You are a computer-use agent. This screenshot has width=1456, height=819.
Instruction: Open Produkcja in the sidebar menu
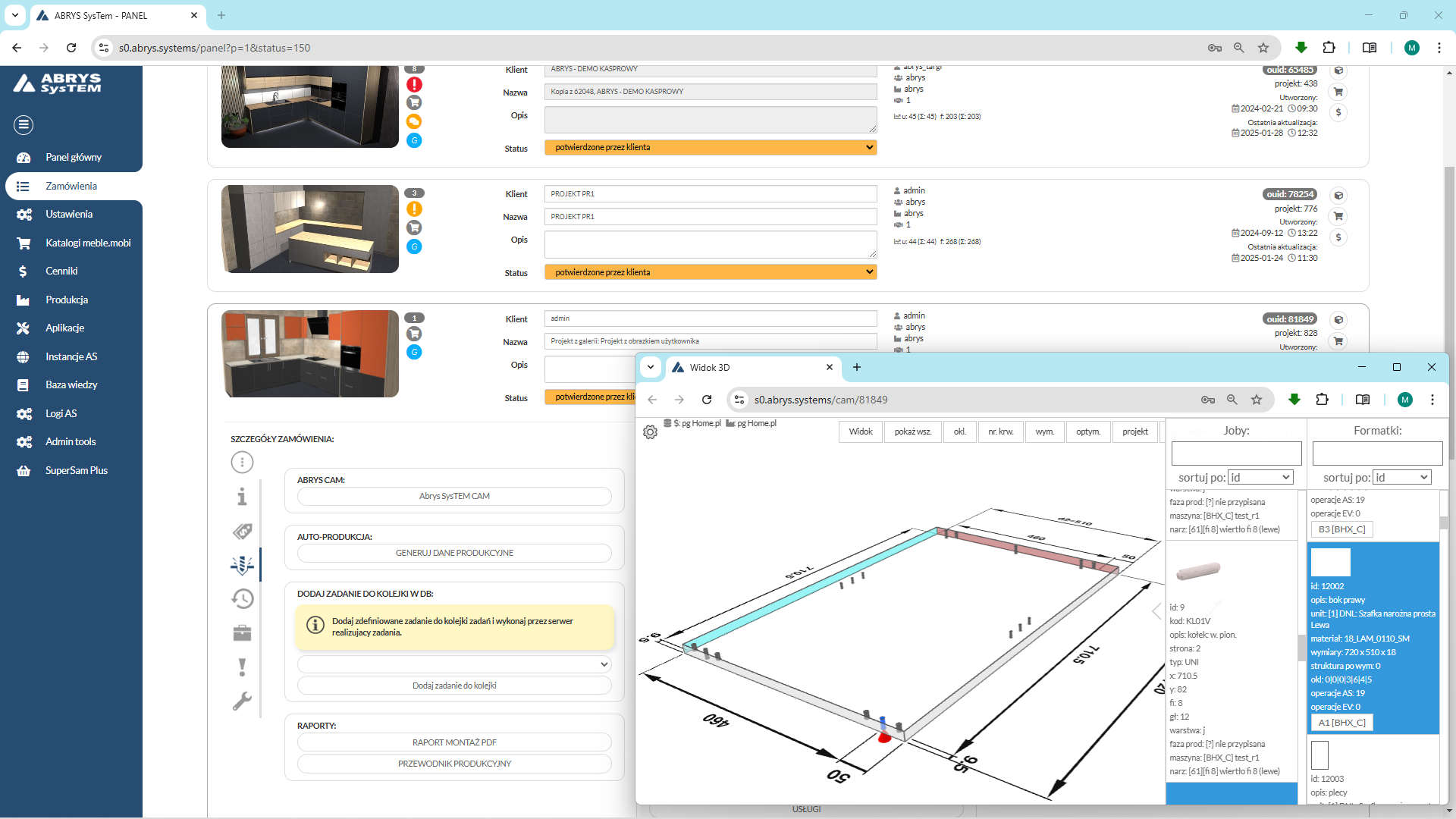[x=67, y=300]
